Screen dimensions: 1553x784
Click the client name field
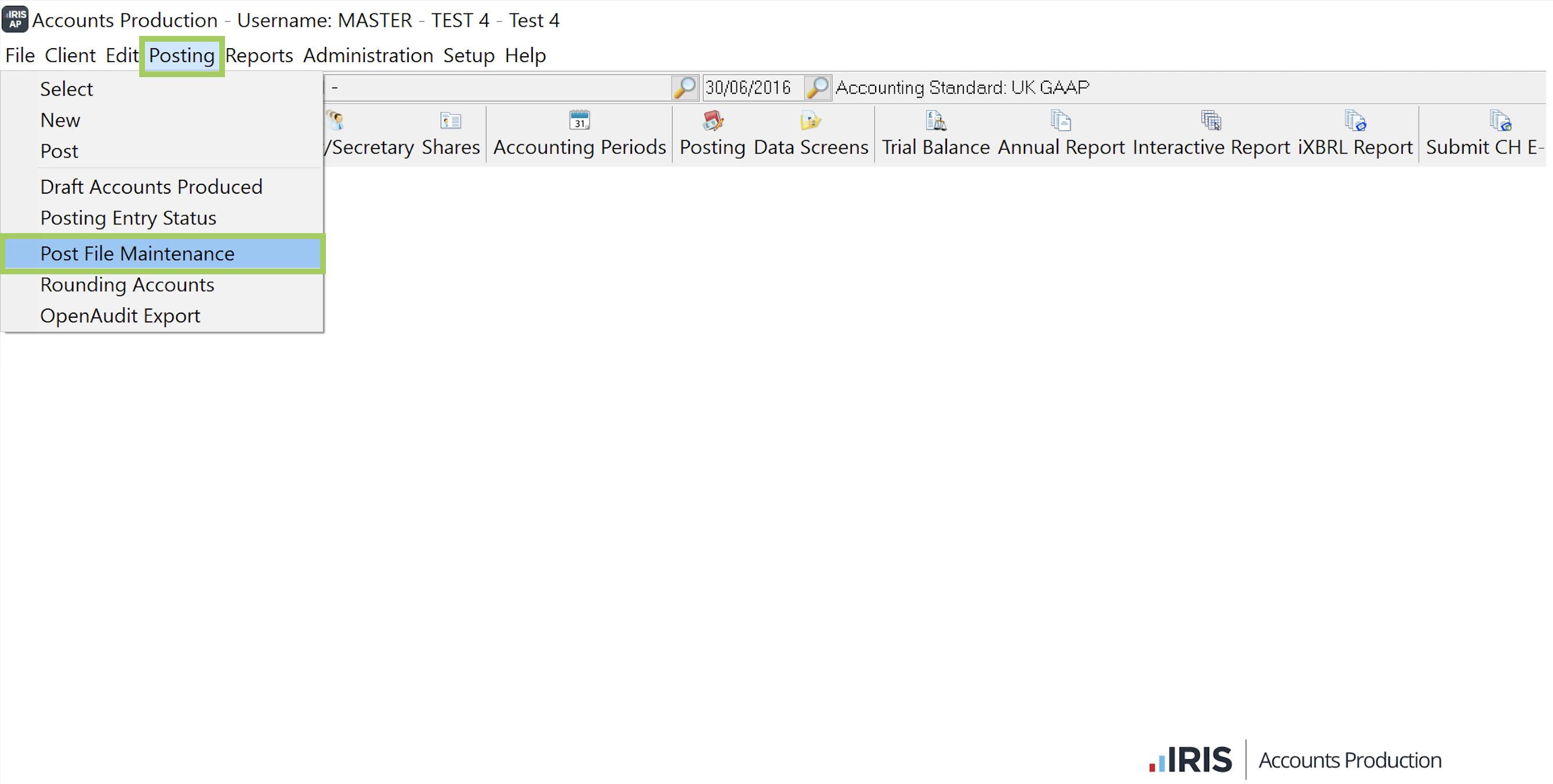pos(498,88)
